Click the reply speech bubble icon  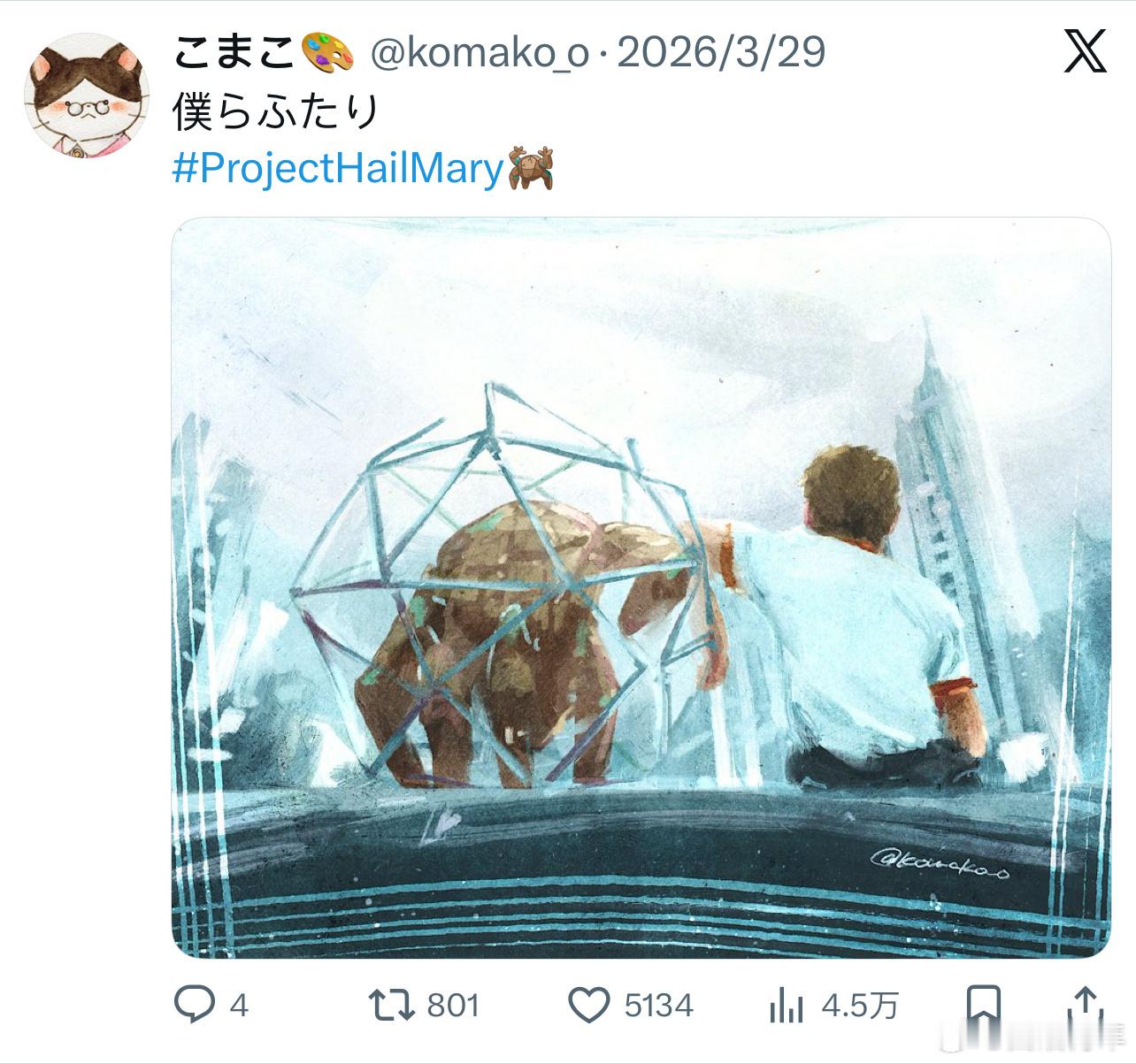(195, 1005)
